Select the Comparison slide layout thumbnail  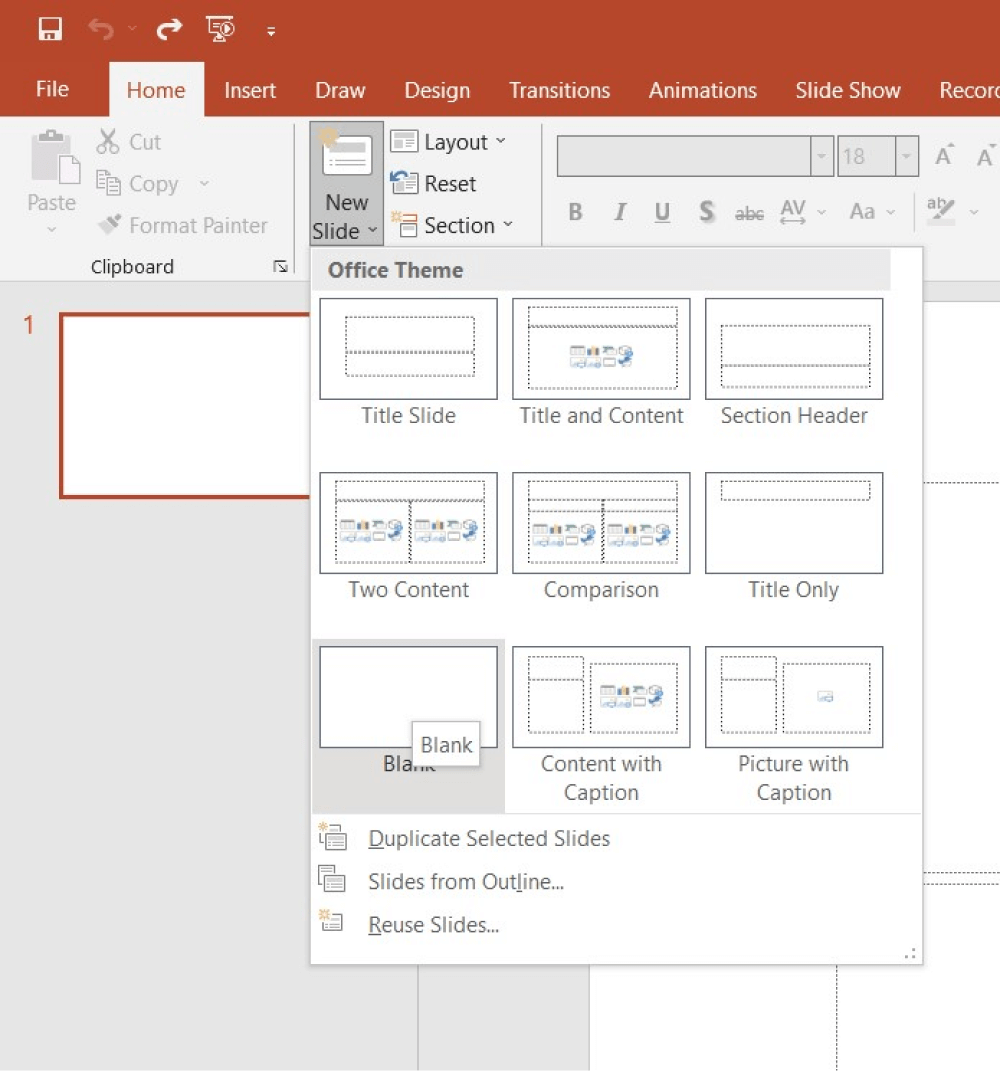tap(600, 522)
